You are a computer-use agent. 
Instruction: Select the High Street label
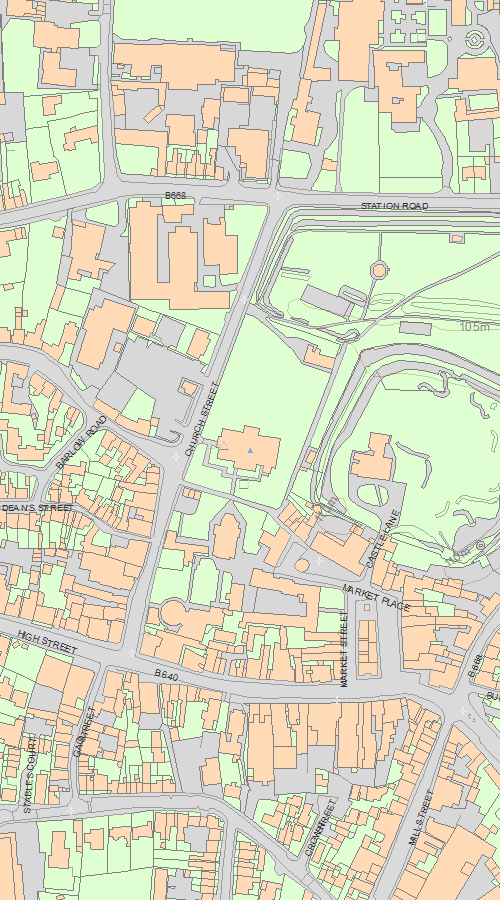click(x=47, y=642)
